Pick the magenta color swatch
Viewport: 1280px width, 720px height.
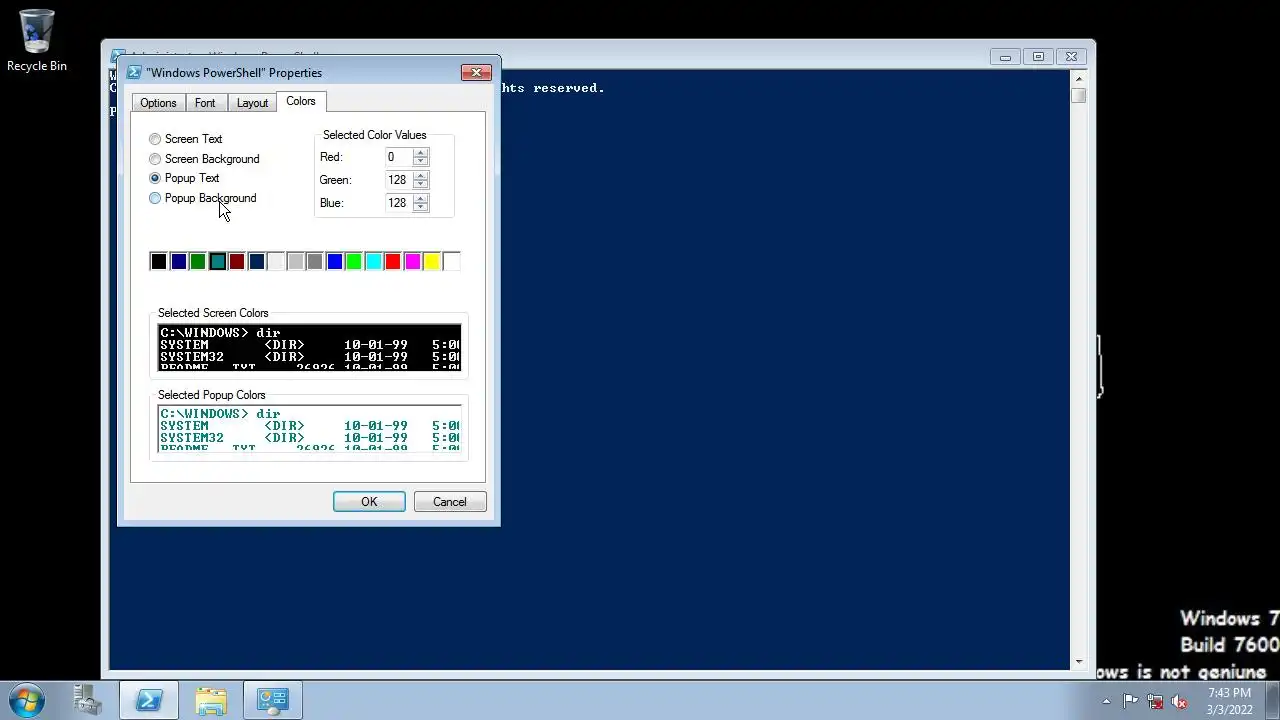(x=412, y=262)
